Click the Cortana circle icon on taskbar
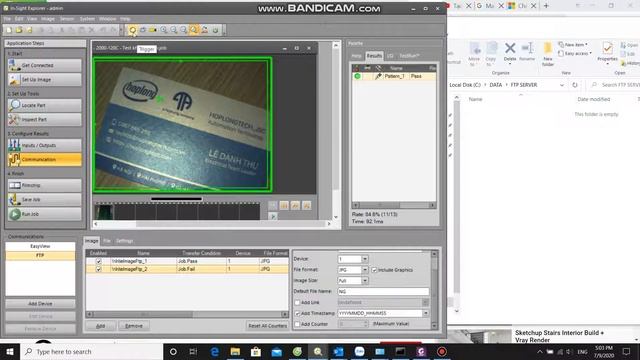 tap(173, 351)
